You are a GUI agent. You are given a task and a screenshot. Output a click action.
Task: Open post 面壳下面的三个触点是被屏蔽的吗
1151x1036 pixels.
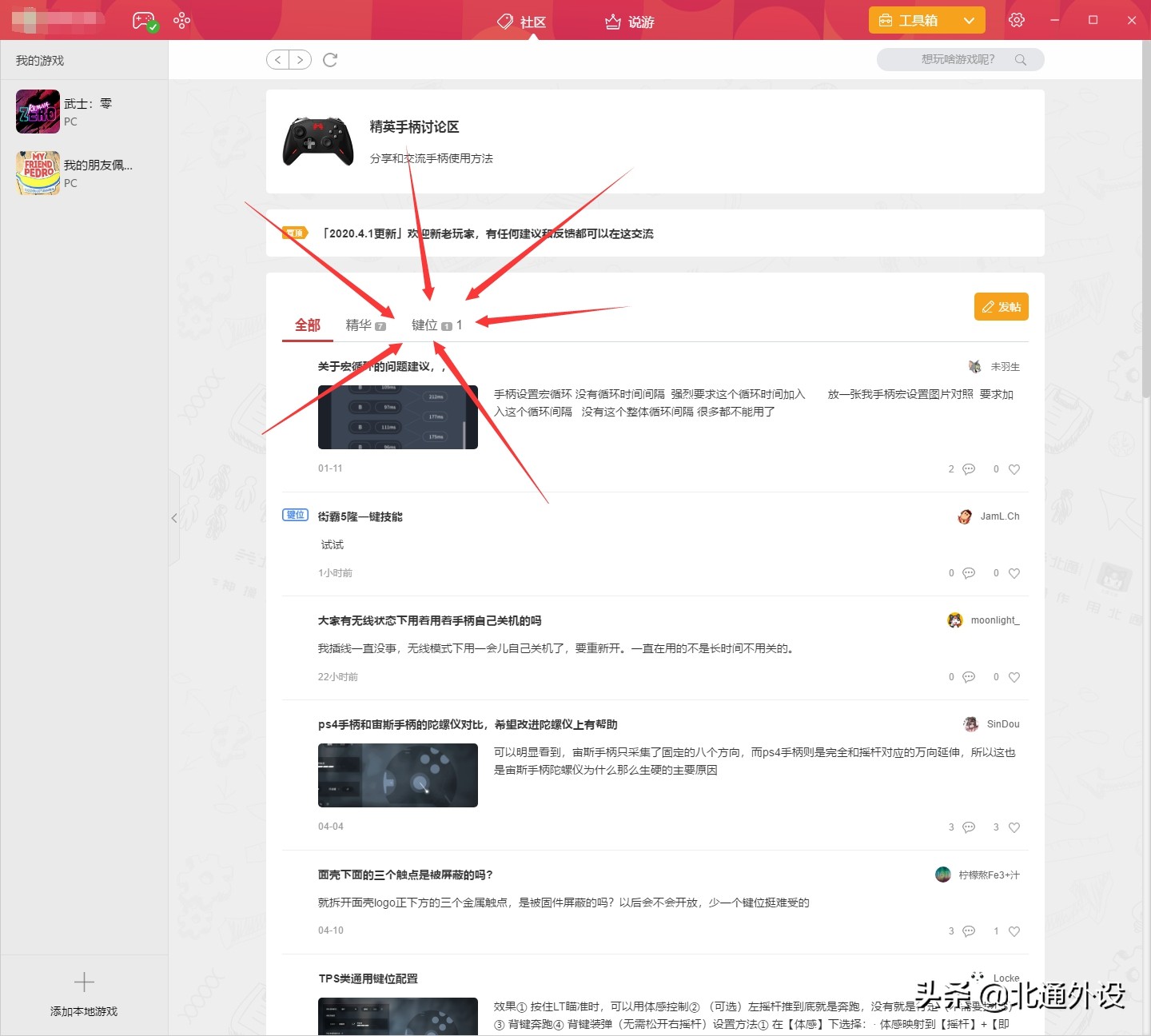click(x=405, y=875)
